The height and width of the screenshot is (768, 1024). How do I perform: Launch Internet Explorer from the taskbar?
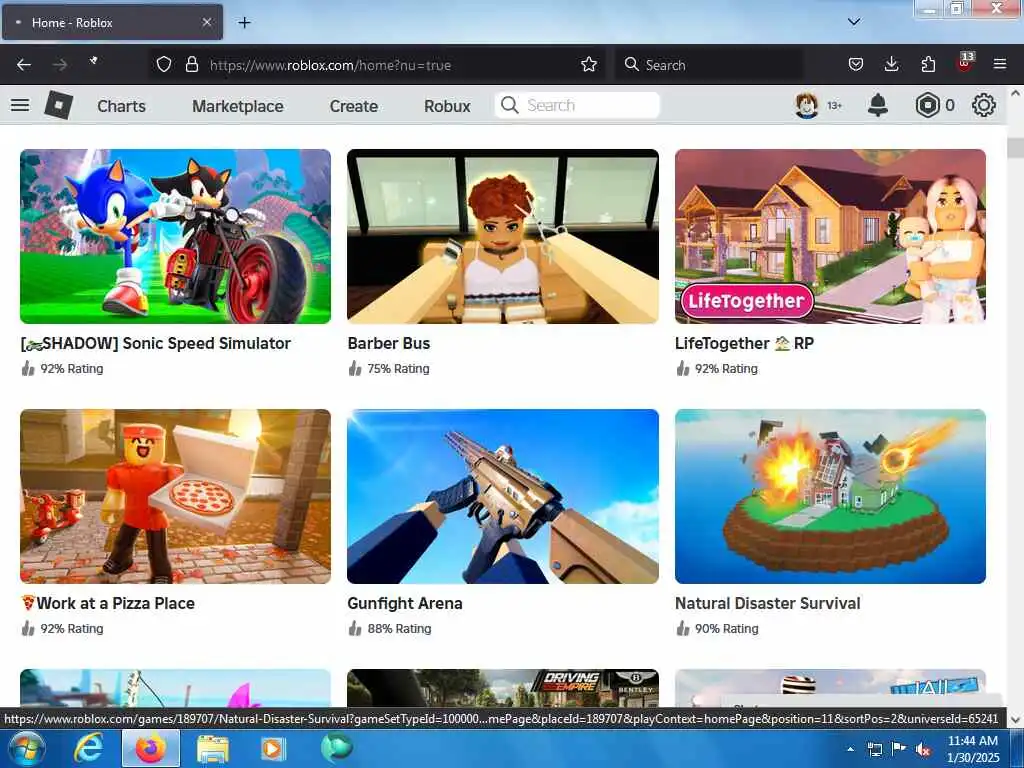[88, 748]
